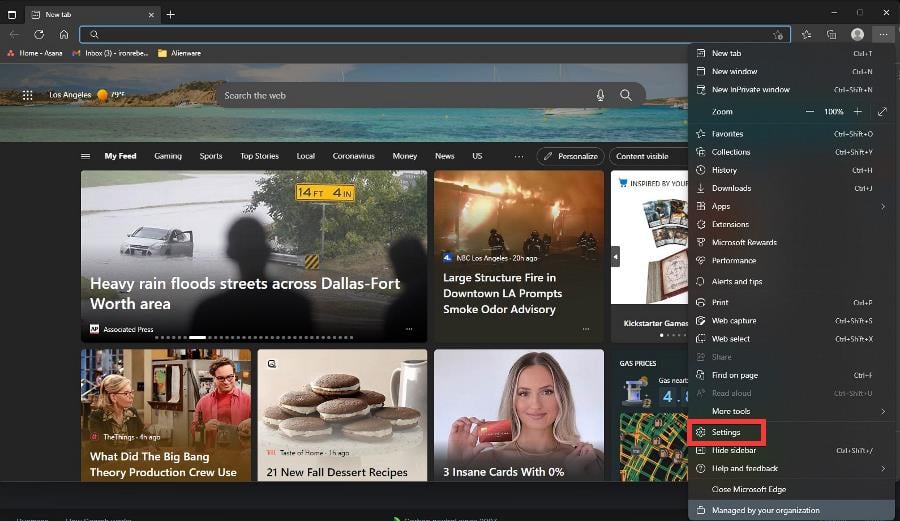Start Web select from the menu

[x=792, y=339]
